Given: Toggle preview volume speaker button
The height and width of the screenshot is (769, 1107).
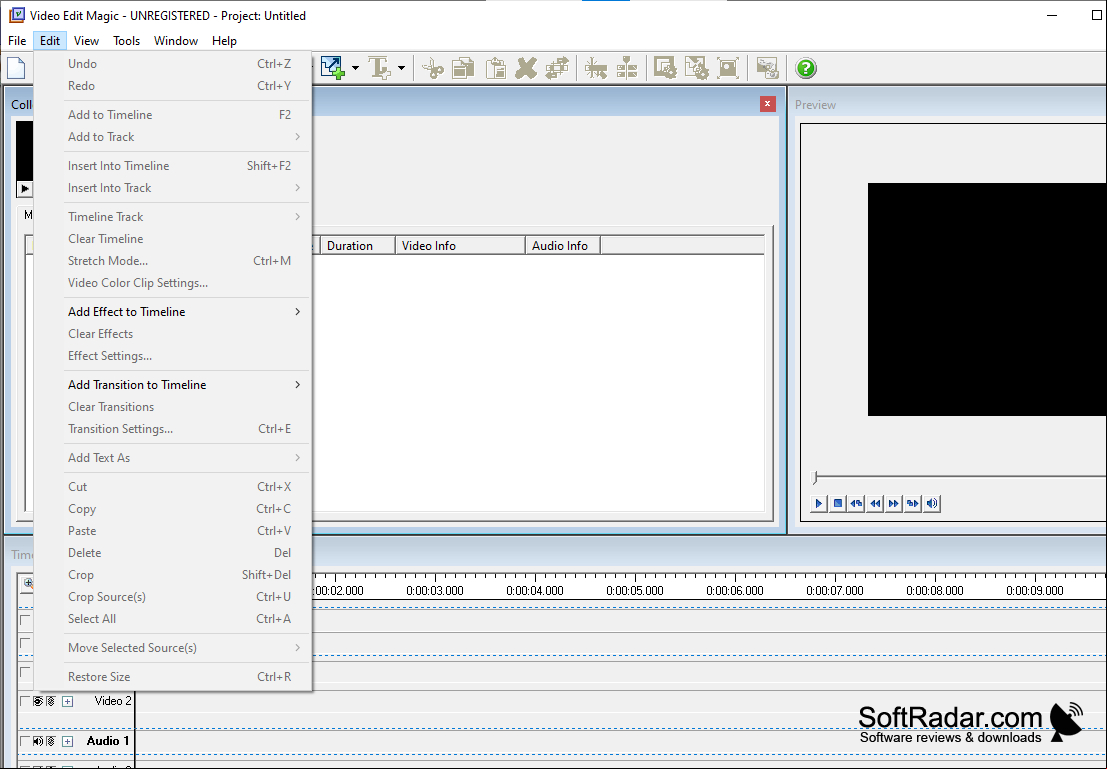Looking at the screenshot, I should point(932,503).
